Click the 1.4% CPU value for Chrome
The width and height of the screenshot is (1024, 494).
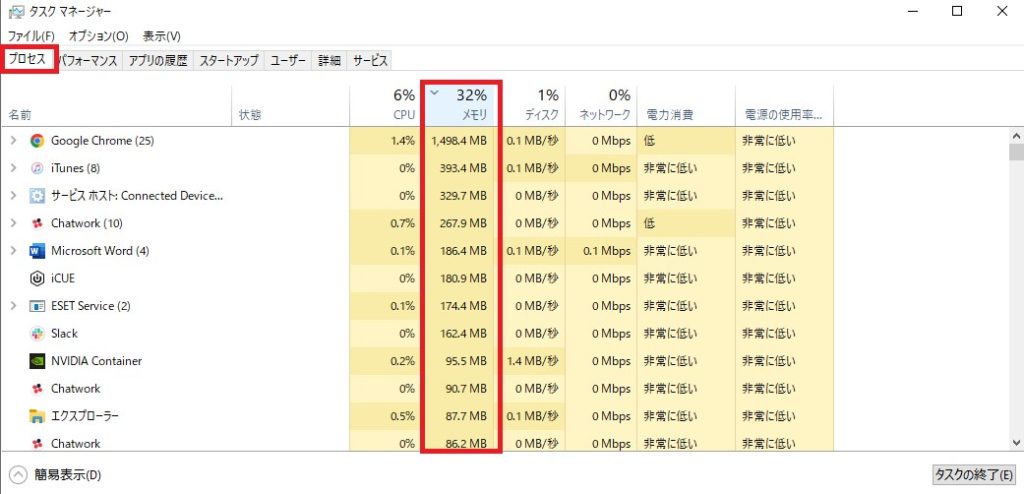(403, 140)
